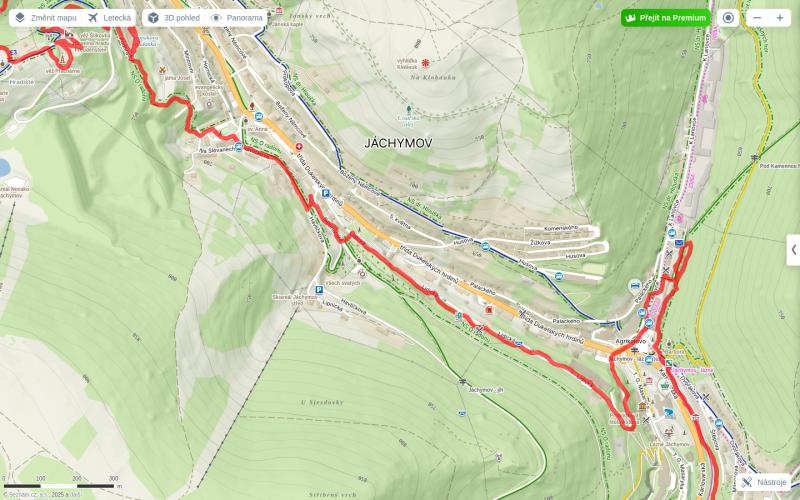The height and width of the screenshot is (500, 800).
Task: Open the Nástroje tools menu
Action: tap(764, 482)
